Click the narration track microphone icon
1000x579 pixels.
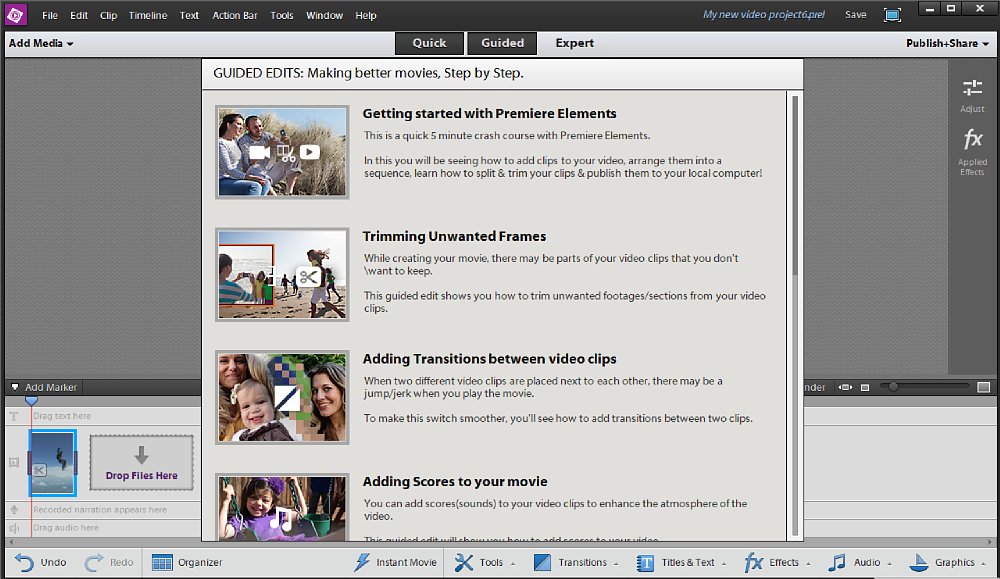click(x=14, y=509)
